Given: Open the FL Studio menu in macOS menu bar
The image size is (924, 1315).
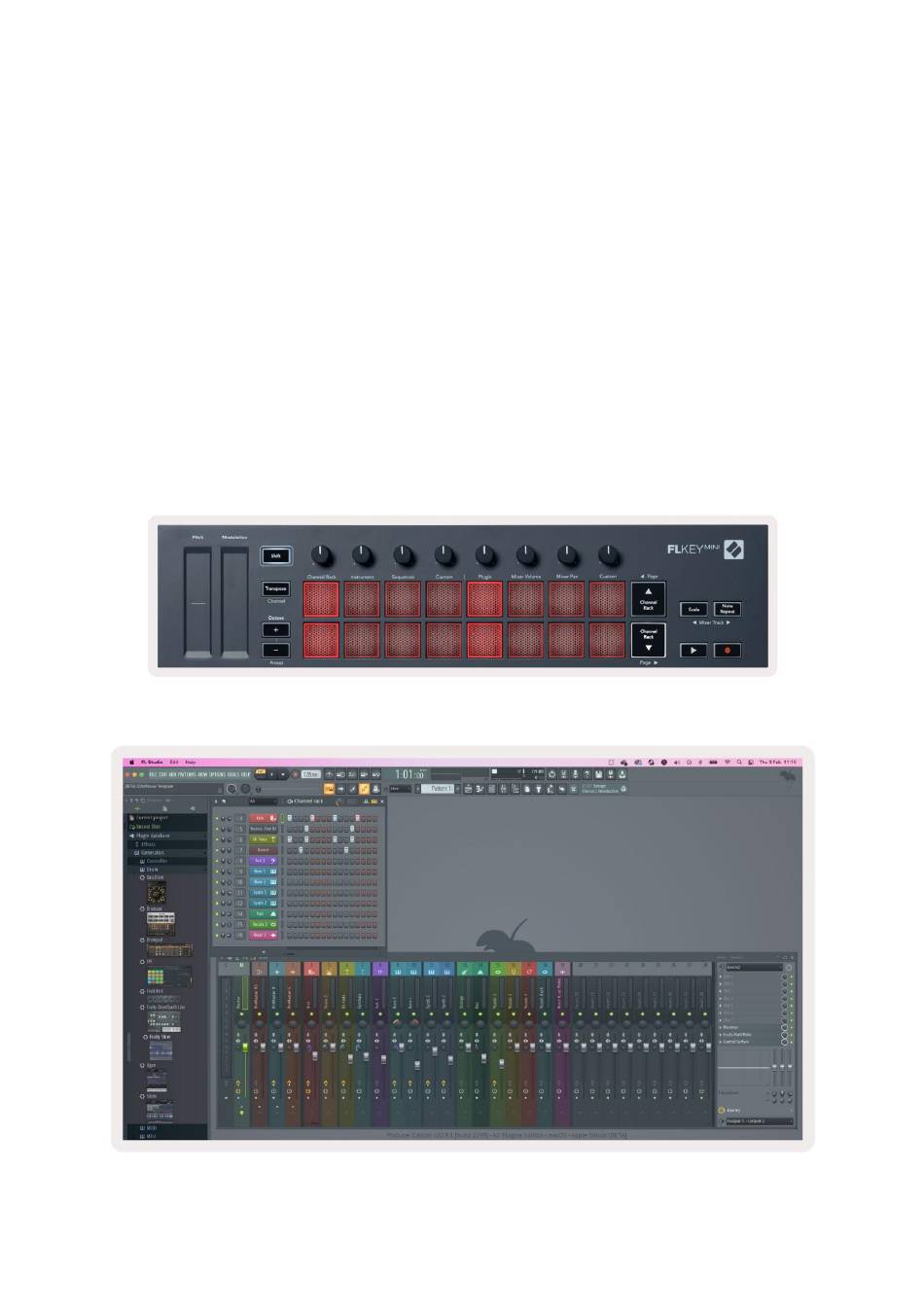Looking at the screenshot, I should [x=151, y=763].
